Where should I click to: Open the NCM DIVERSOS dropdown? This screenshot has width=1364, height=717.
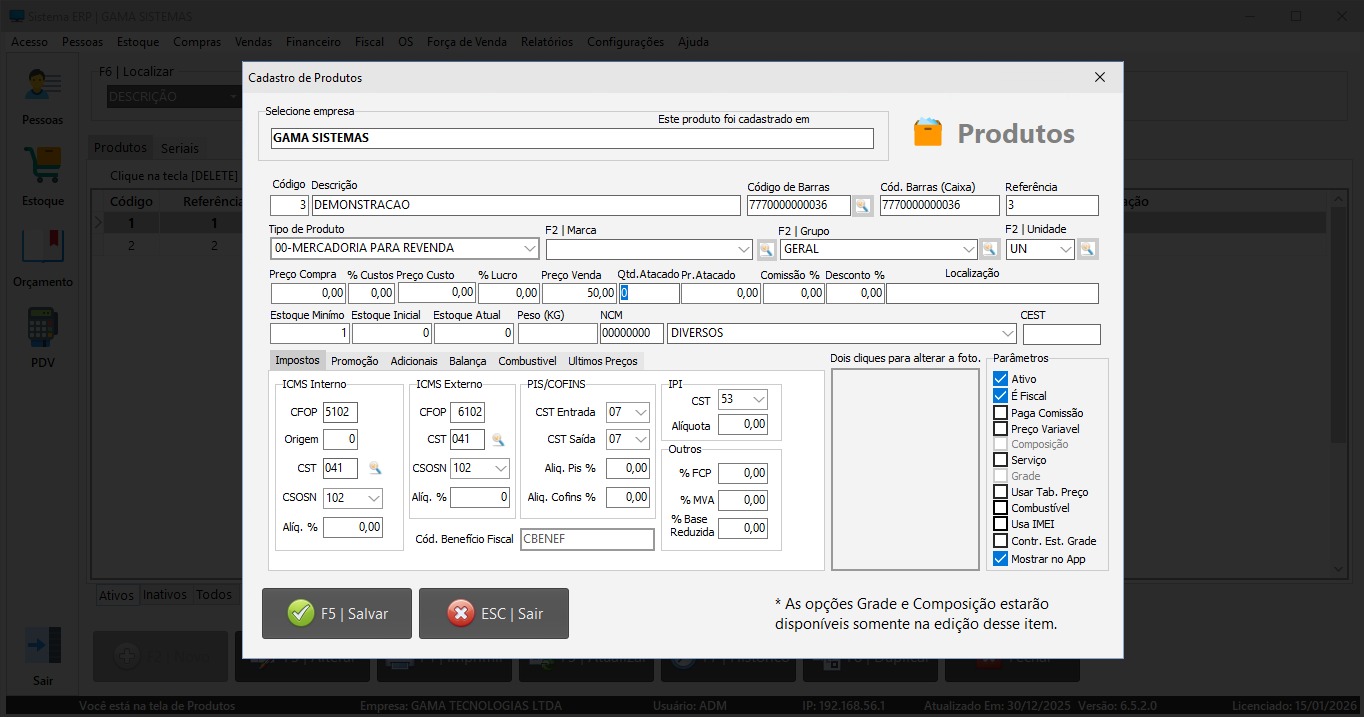1006,333
